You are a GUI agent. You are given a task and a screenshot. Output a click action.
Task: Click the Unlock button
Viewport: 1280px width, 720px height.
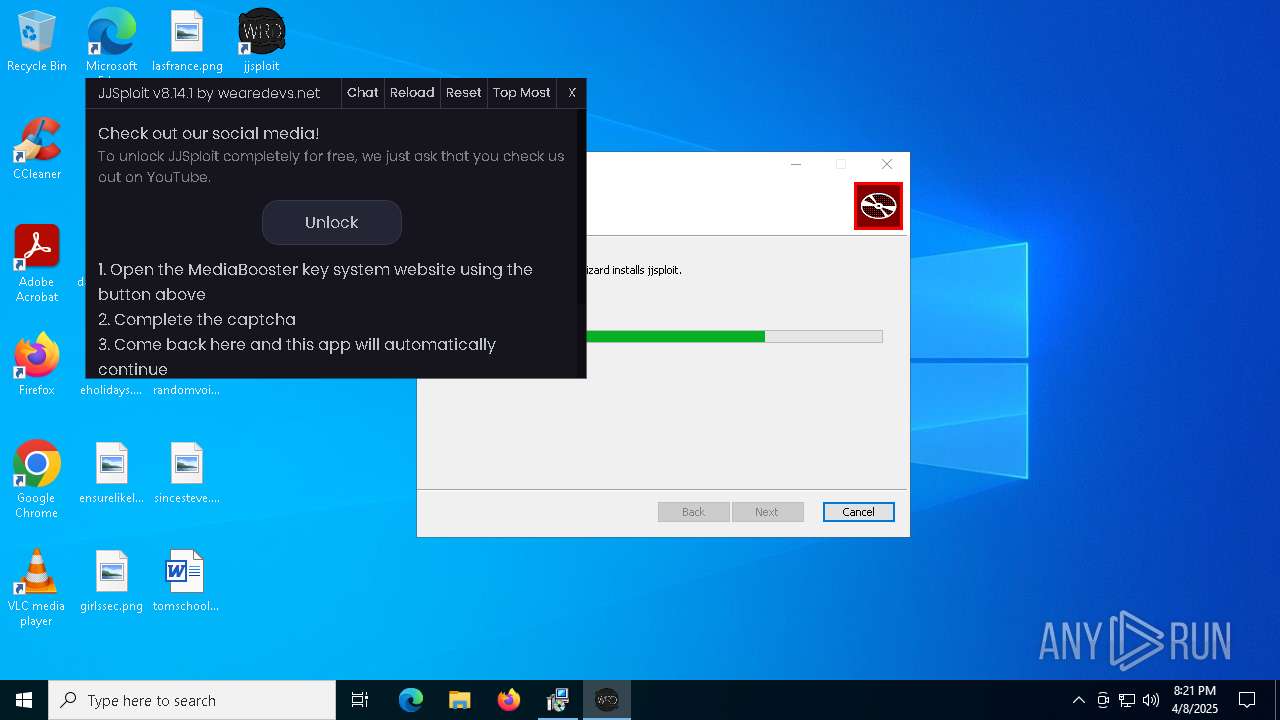point(332,222)
